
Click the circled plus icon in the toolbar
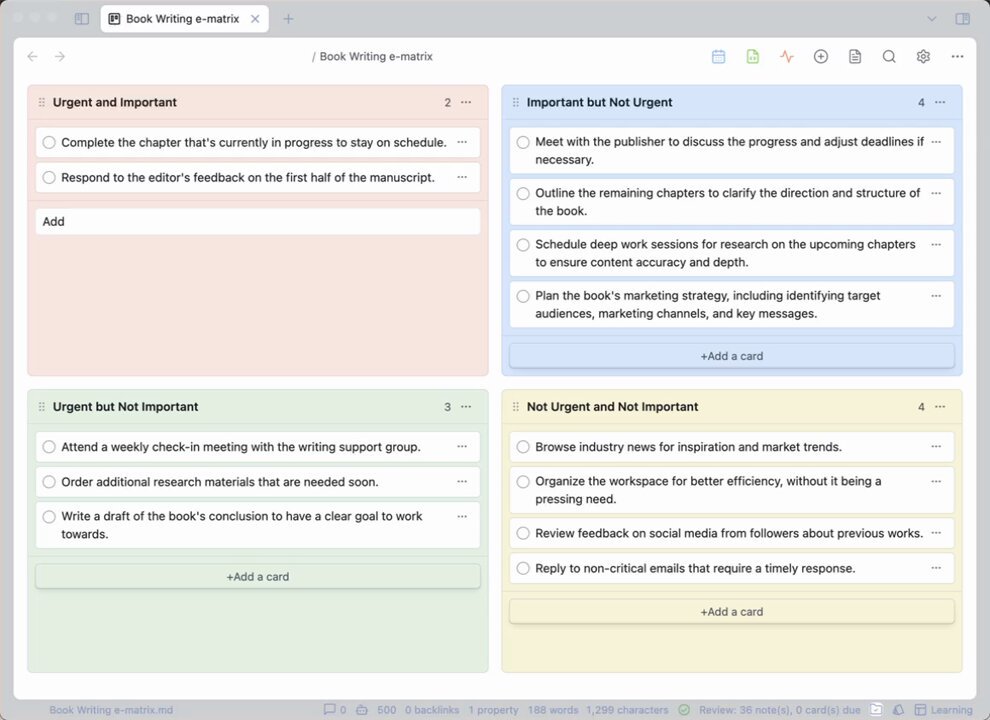pos(821,56)
